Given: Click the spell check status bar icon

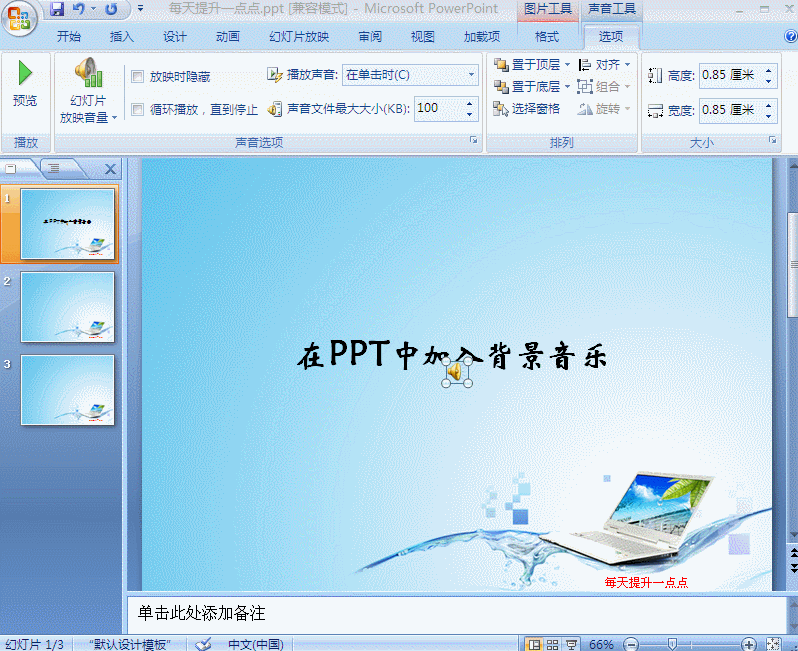Looking at the screenshot, I should 204,644.
